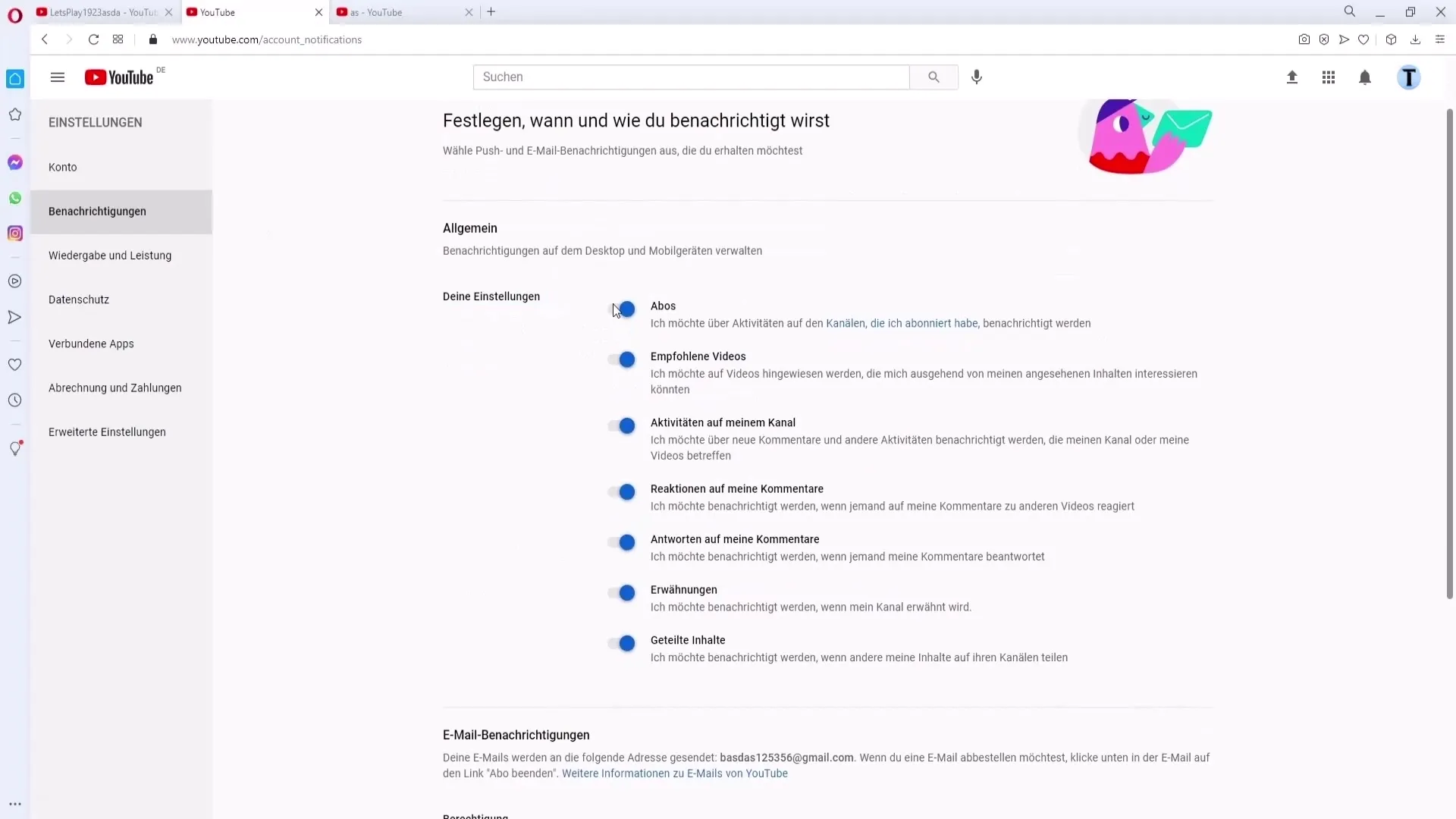Toggle the Abos notification switch
Viewport: 1456px width, 819px height.
tap(623, 309)
